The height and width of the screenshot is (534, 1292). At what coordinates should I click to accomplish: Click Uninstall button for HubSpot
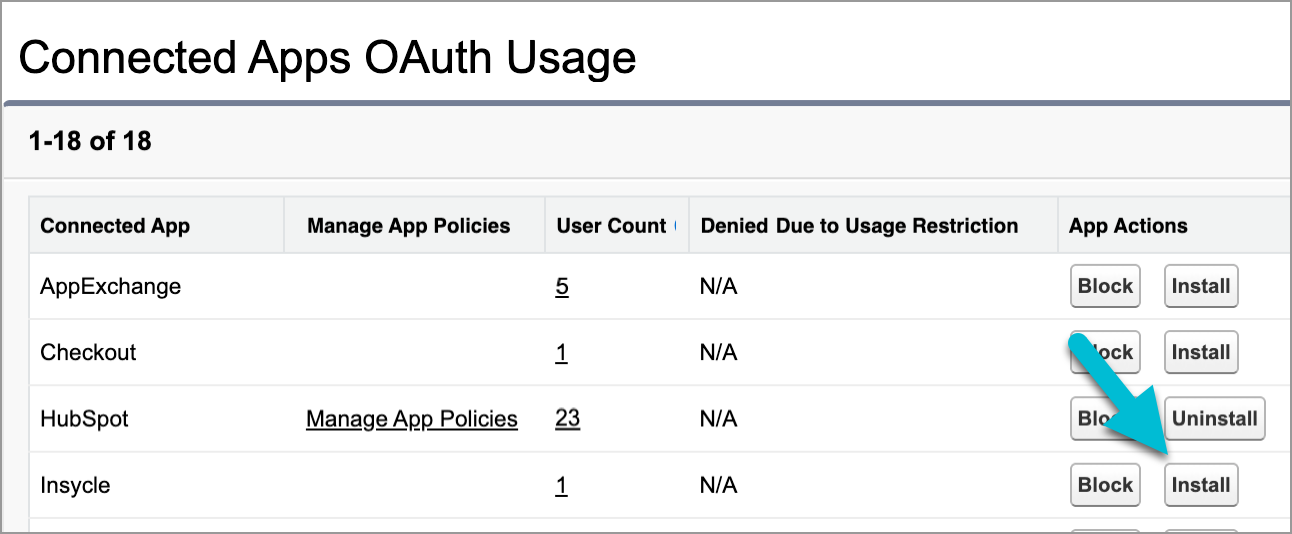point(1215,419)
